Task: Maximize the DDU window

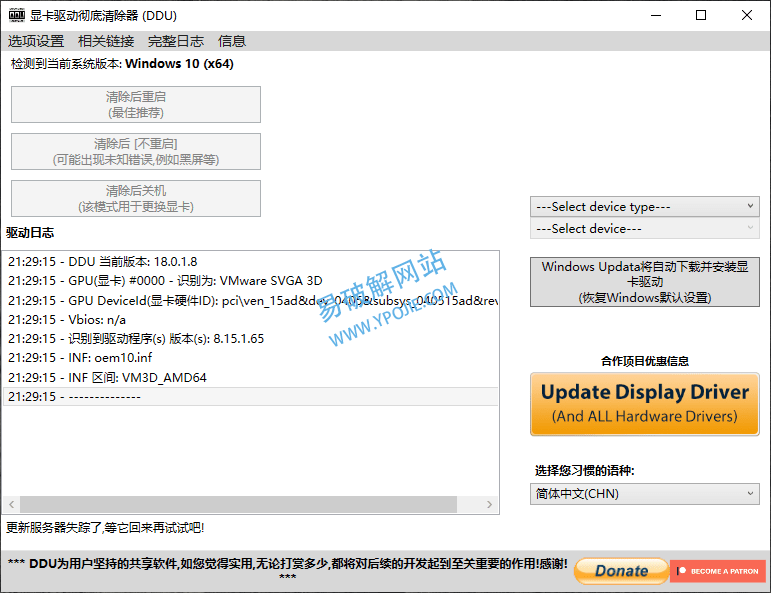Action: 701,15
